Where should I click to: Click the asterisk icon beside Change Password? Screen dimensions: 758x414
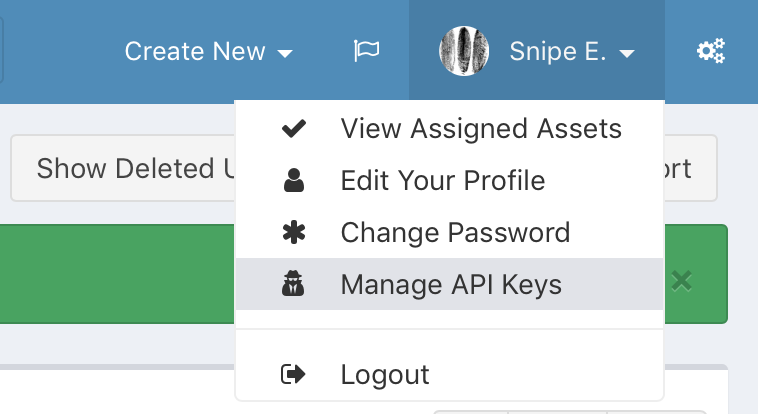pyautogui.click(x=294, y=232)
